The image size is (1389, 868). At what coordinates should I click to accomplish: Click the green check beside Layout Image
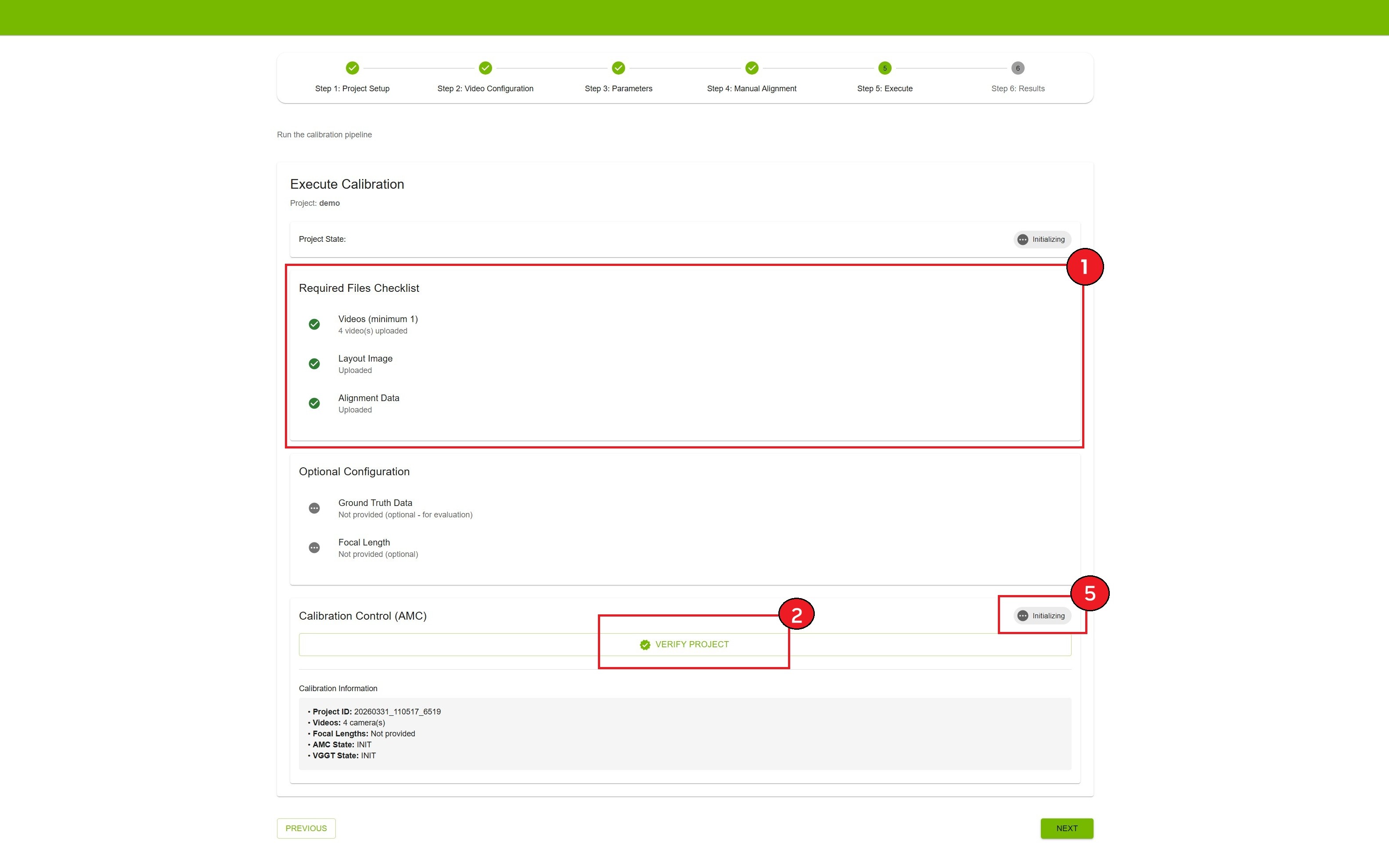(314, 364)
